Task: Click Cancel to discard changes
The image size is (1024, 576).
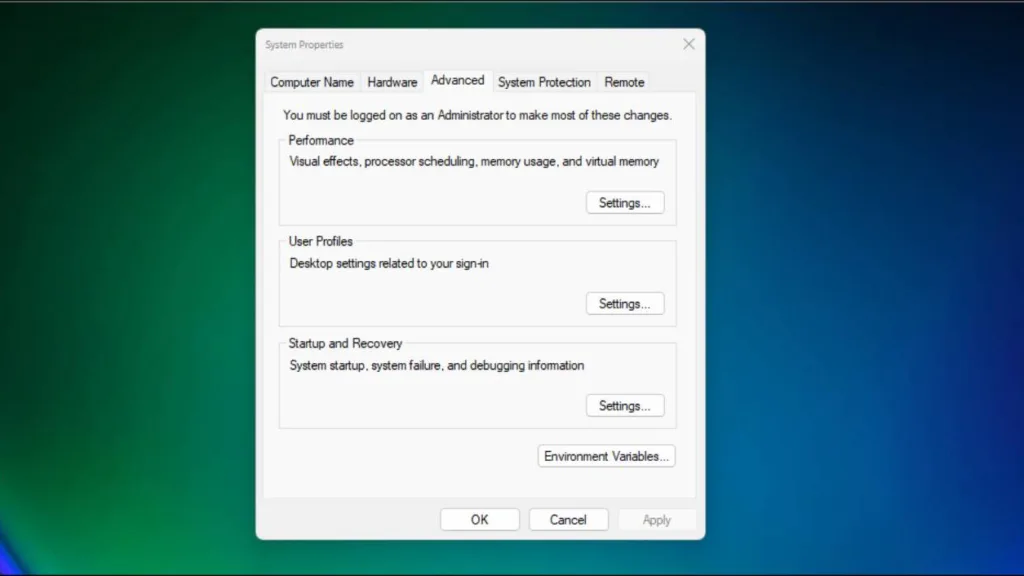Action: (568, 520)
